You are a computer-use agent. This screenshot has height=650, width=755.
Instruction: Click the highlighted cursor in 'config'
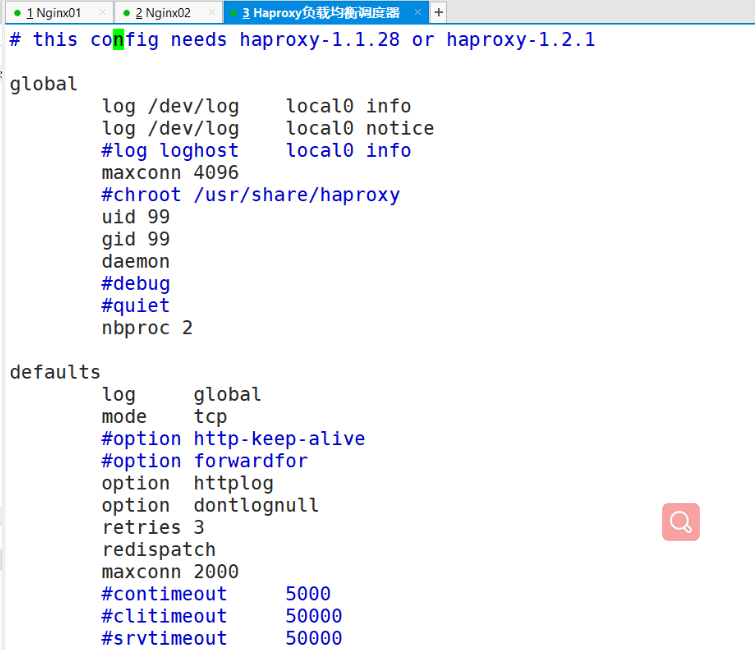pos(118,40)
